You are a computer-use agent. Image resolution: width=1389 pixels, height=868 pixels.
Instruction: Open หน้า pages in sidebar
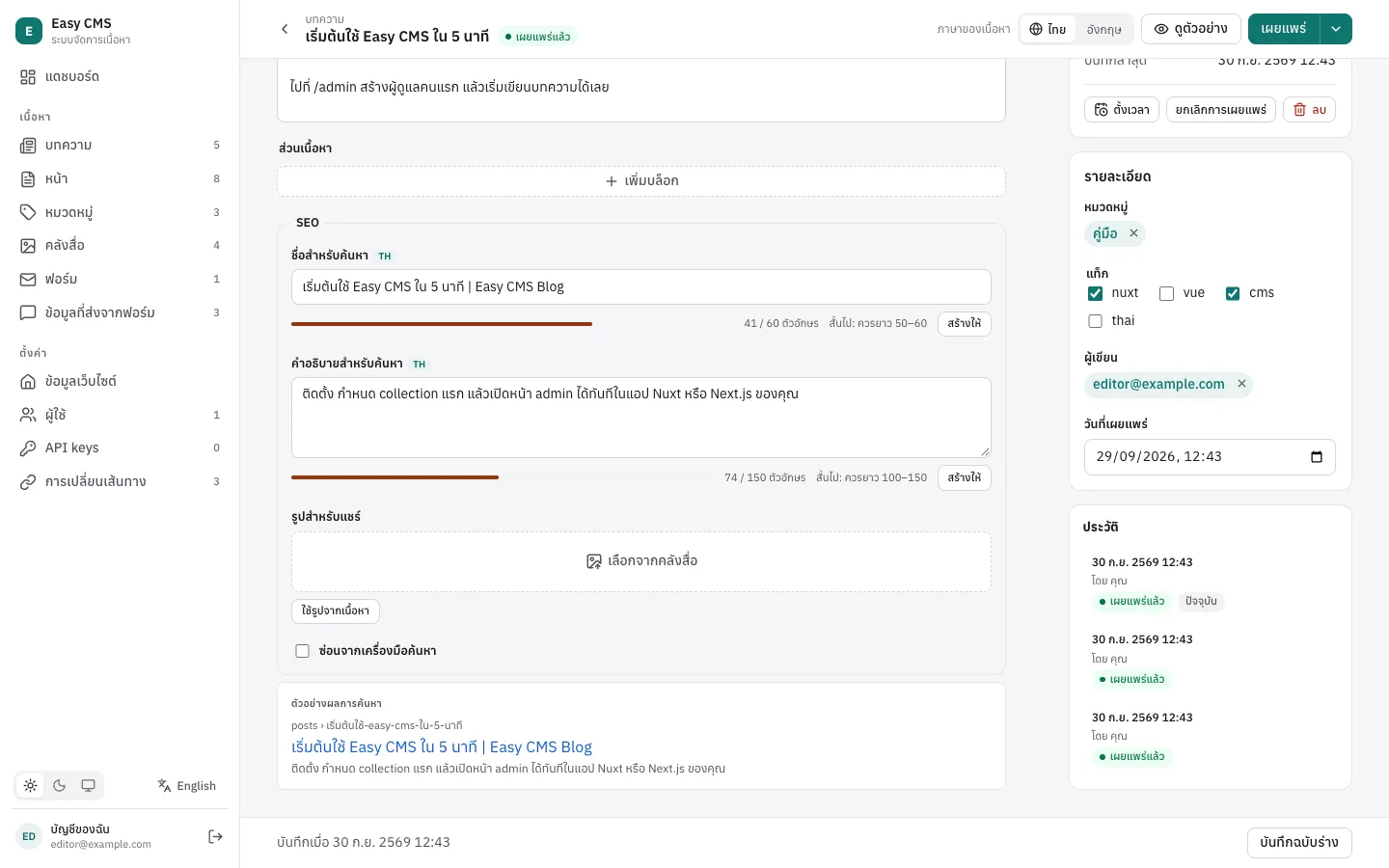pos(120,178)
